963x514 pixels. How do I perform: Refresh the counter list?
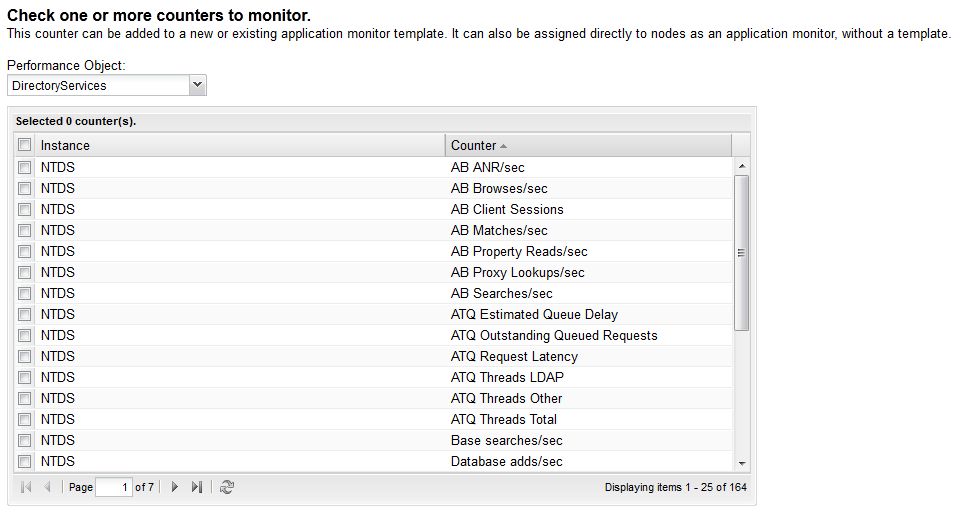[x=227, y=487]
